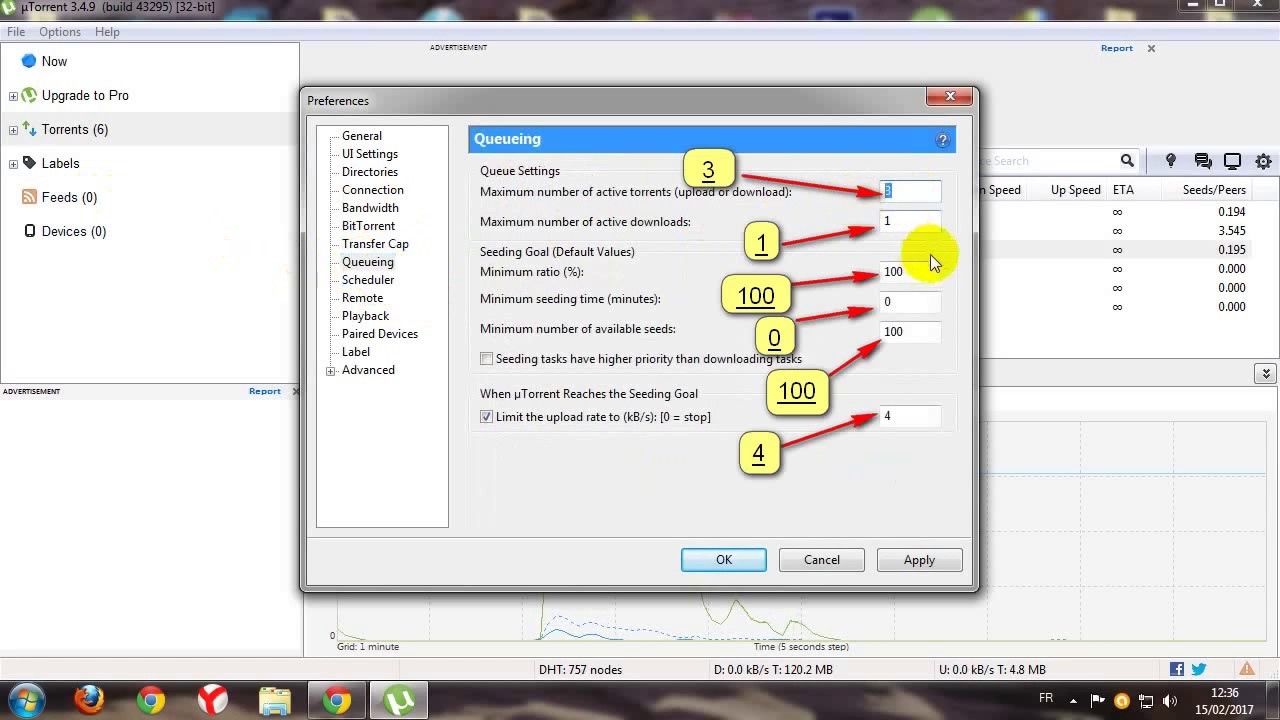
Task: Collapse the detail pane with chevron button
Action: click(x=1266, y=373)
